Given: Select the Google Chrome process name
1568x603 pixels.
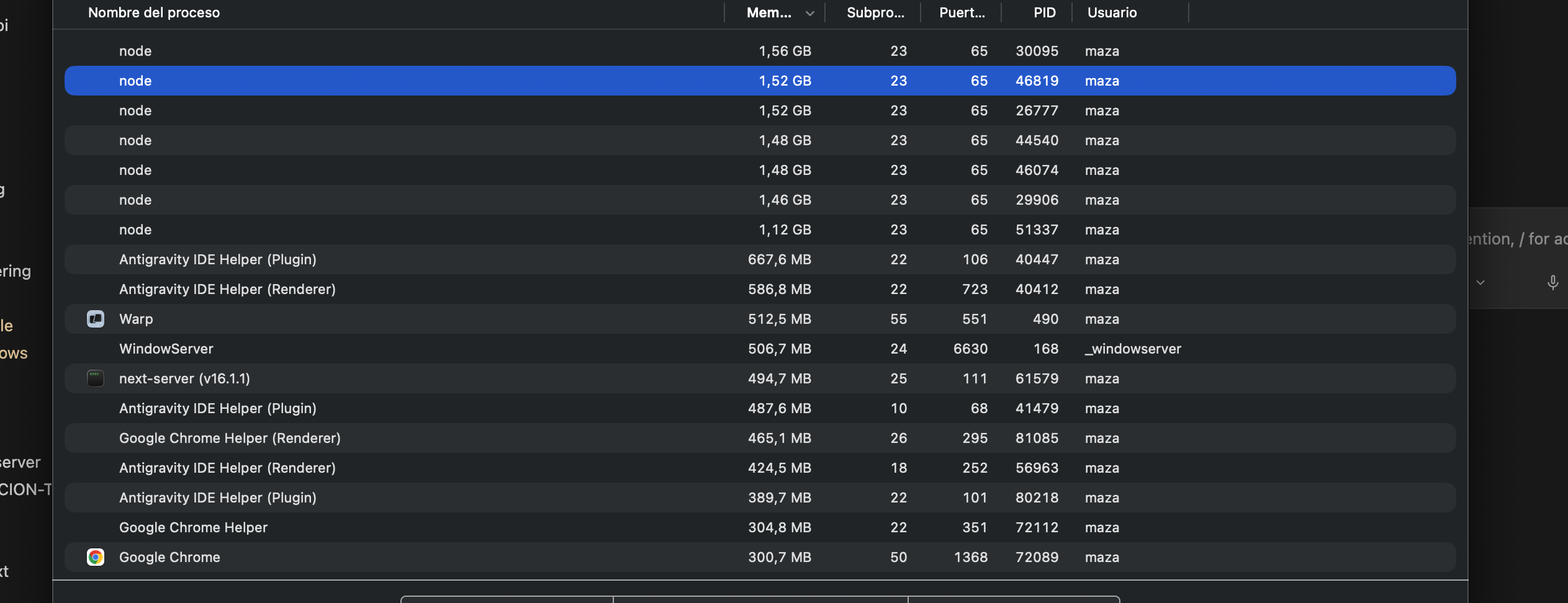Looking at the screenshot, I should 169,557.
